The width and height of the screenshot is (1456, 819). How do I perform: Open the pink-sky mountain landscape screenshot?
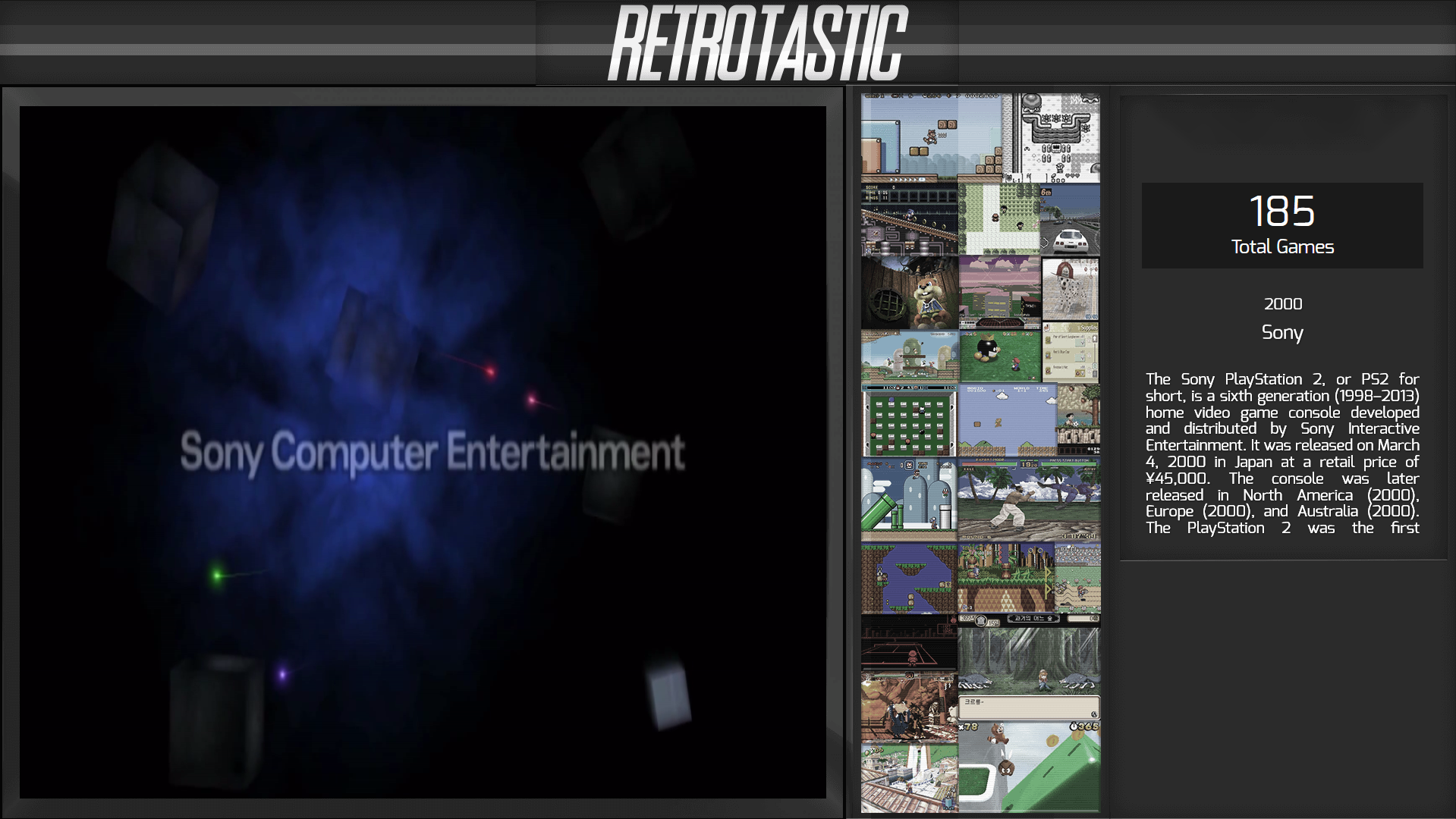point(999,293)
